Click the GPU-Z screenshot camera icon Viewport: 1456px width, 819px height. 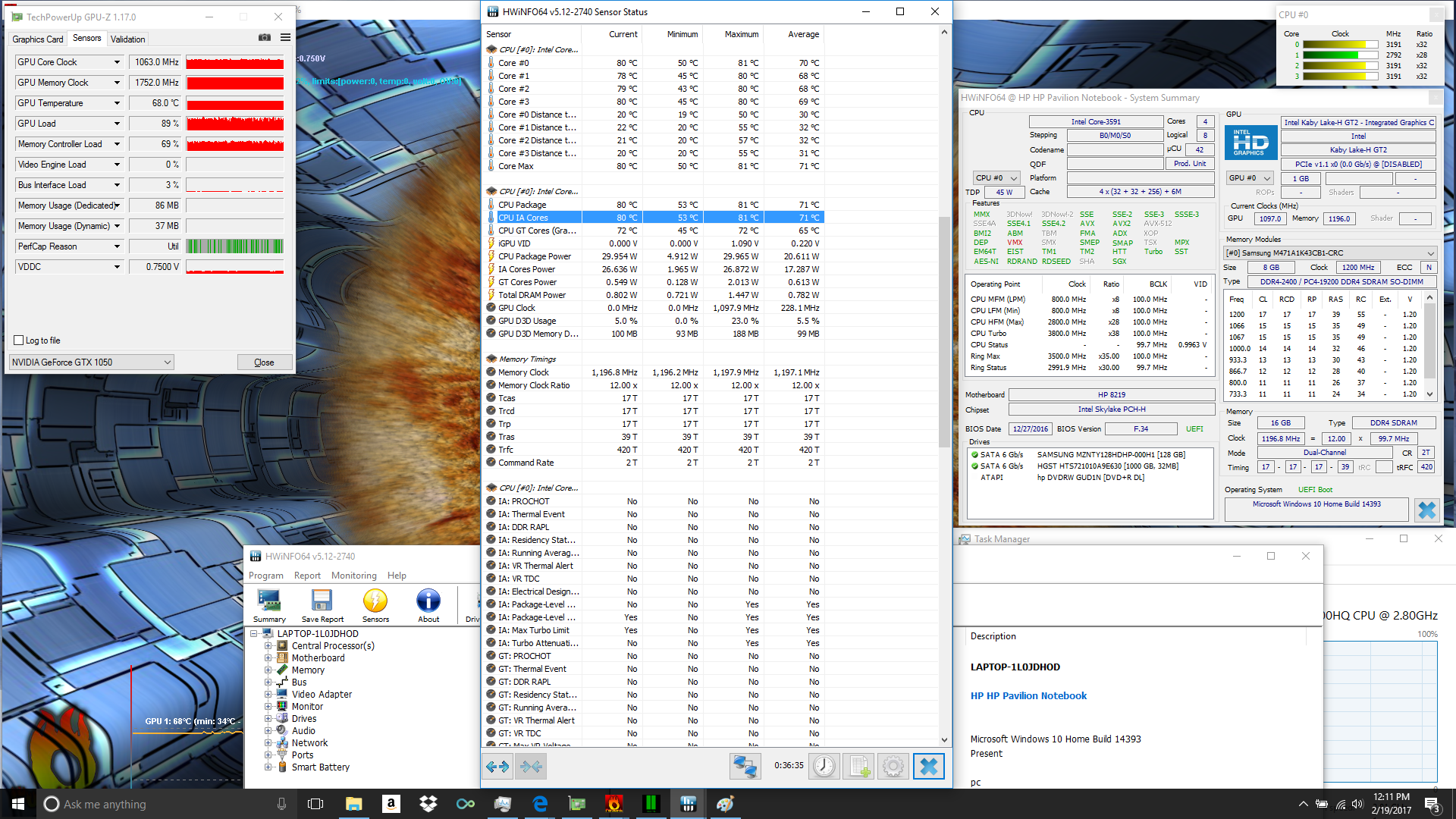pos(264,37)
